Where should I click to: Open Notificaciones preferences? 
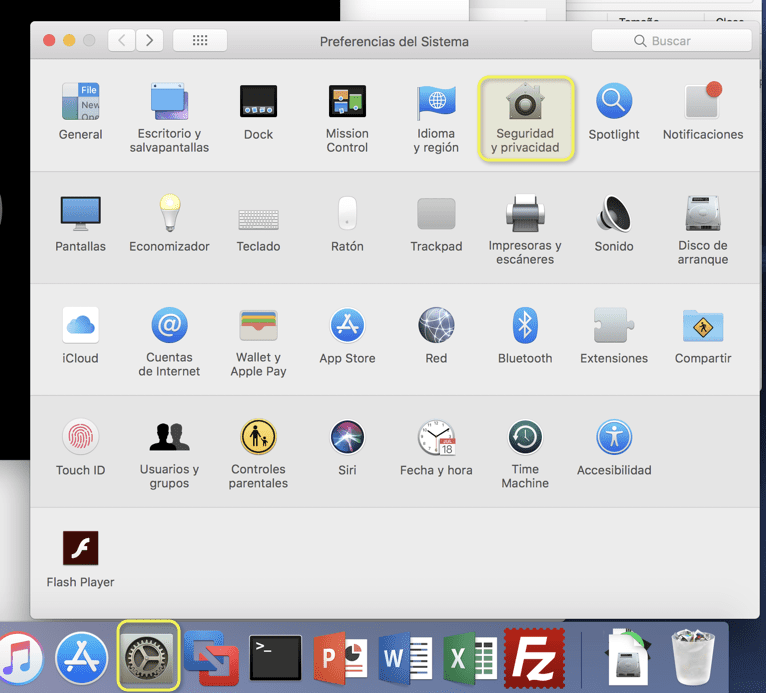703,111
